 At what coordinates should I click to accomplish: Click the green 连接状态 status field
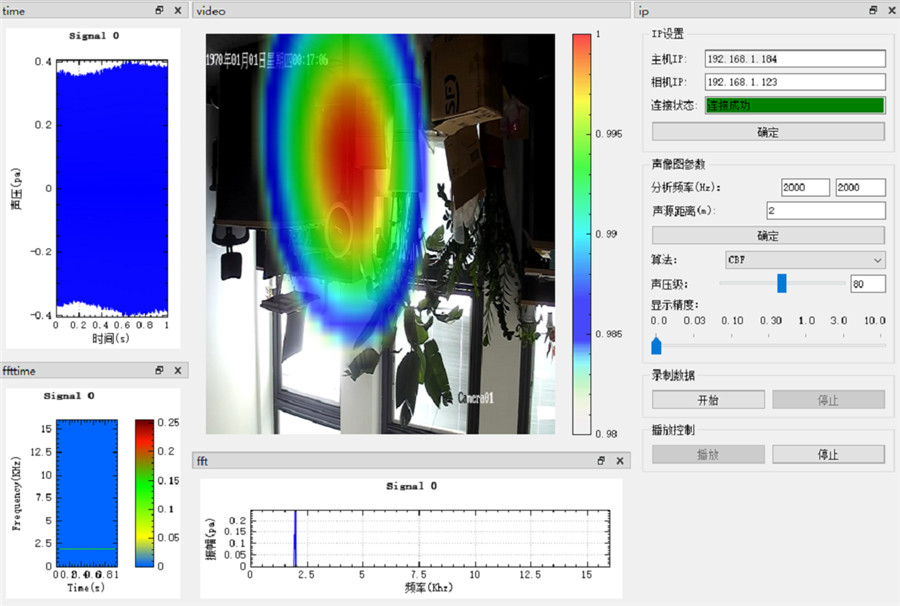click(795, 106)
